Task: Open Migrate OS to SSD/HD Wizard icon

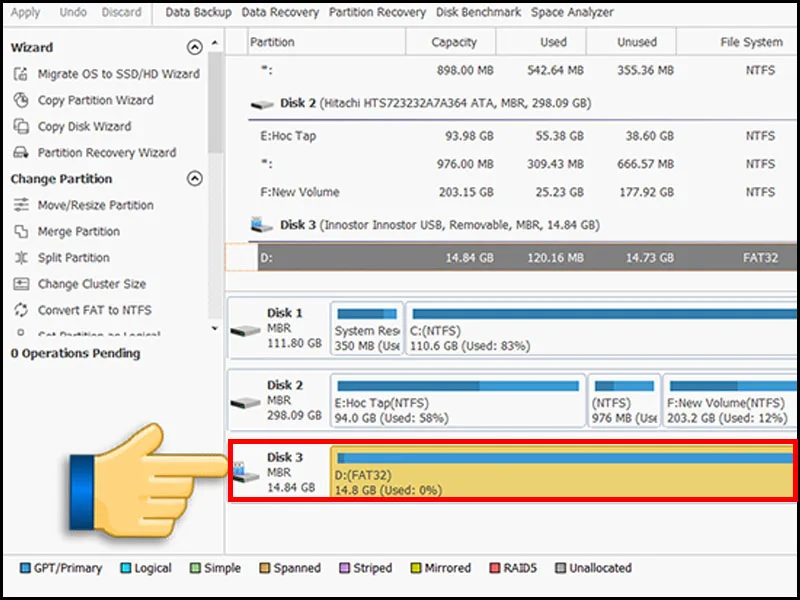Action: click(21, 74)
